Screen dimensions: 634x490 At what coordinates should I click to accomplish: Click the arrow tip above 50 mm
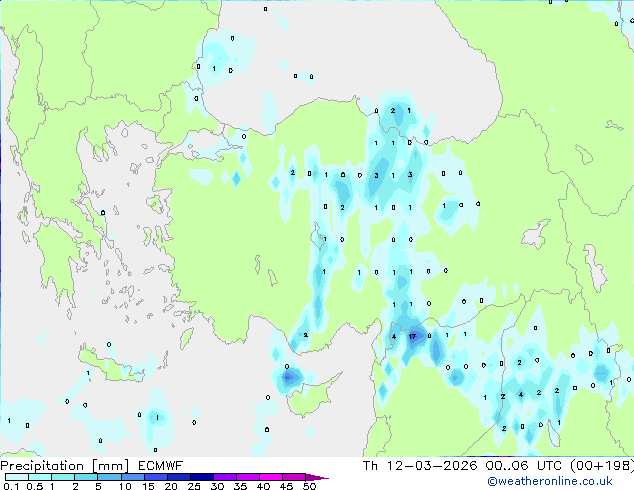pyautogui.click(x=317, y=477)
